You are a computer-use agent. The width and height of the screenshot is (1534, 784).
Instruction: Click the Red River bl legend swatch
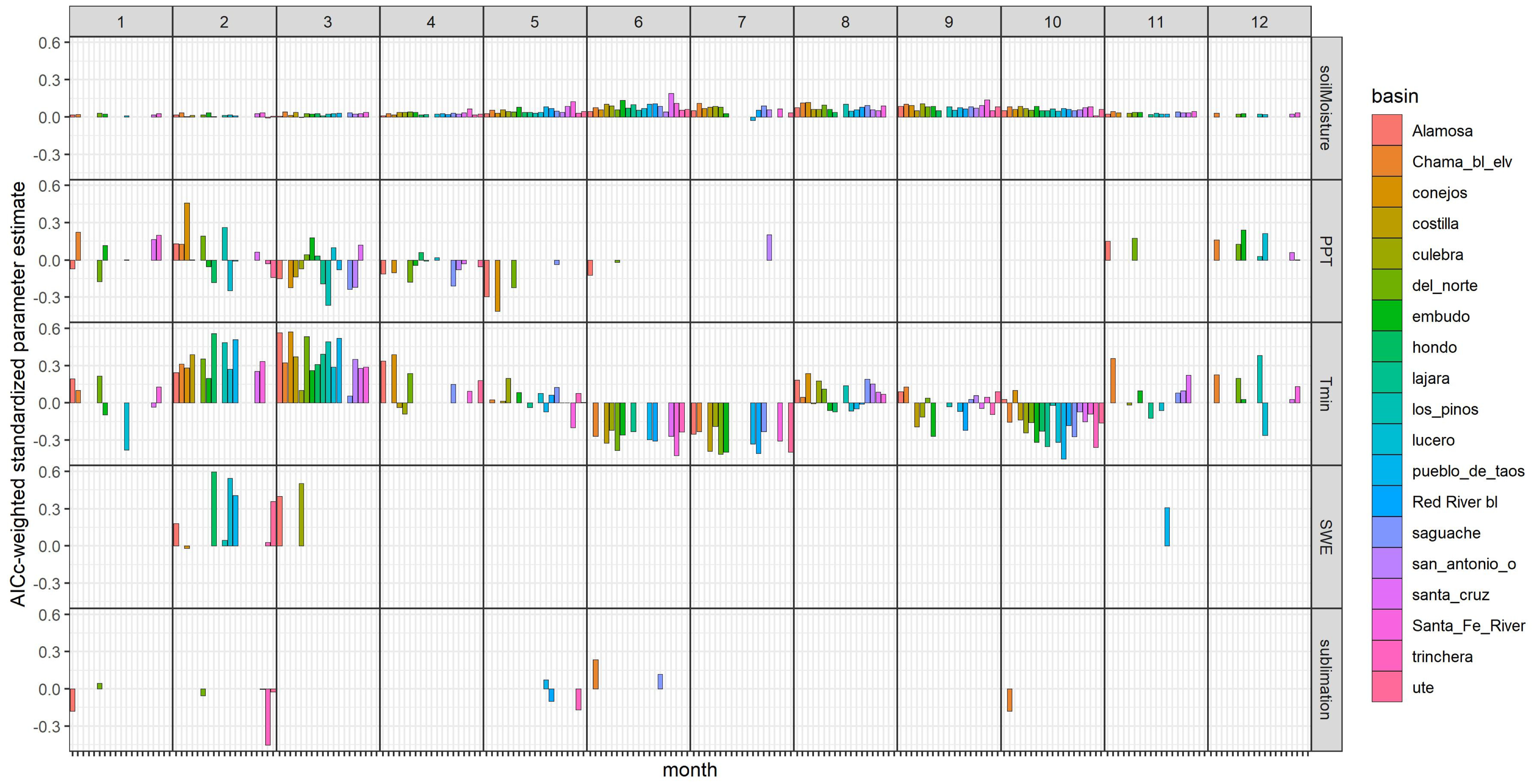tap(1386, 502)
